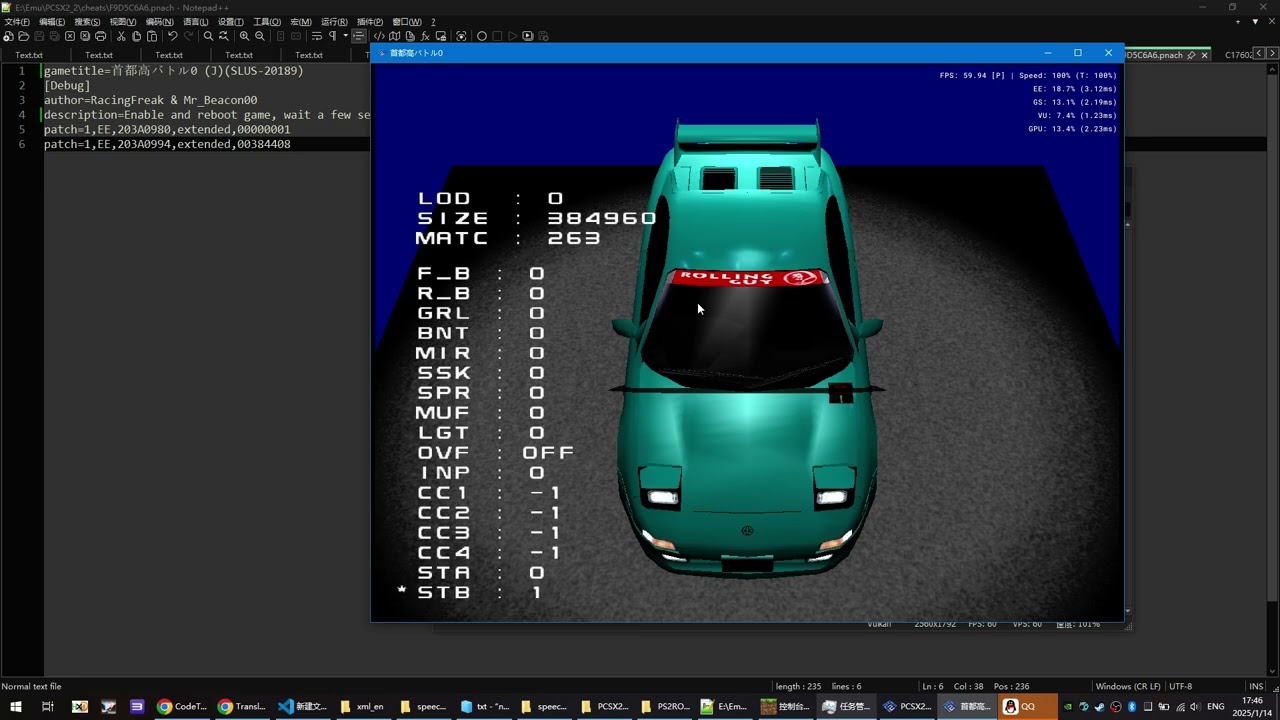1280x720 pixels.
Task: Click the Bluetooth tray icon
Action: [x=1132, y=707]
